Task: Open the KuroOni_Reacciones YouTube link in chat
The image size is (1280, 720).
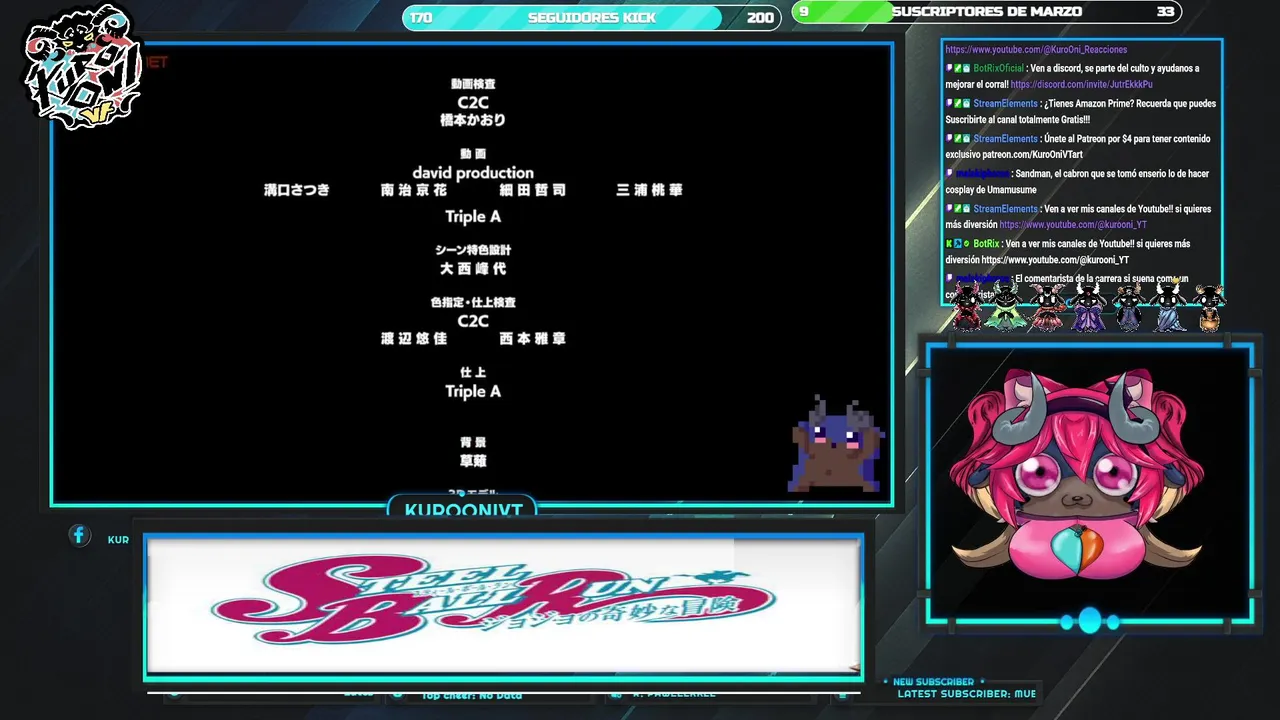Action: click(1036, 50)
